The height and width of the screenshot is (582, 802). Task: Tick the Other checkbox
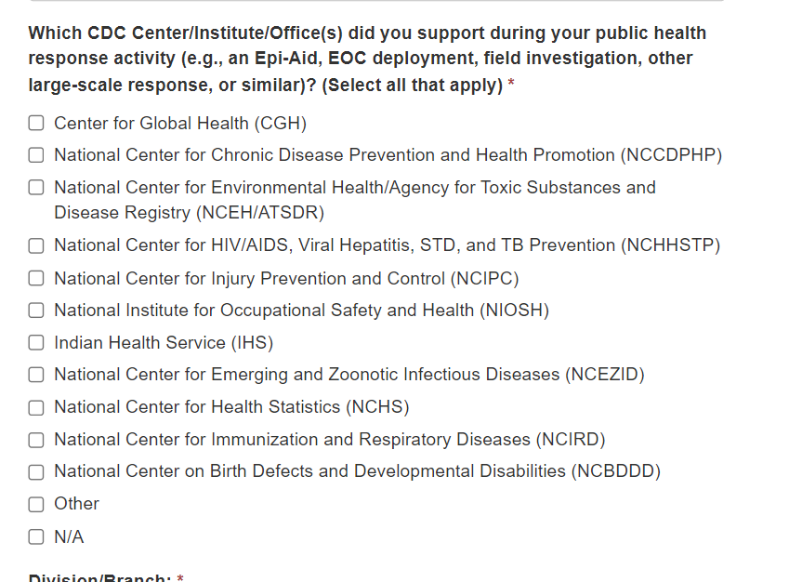tap(36, 504)
